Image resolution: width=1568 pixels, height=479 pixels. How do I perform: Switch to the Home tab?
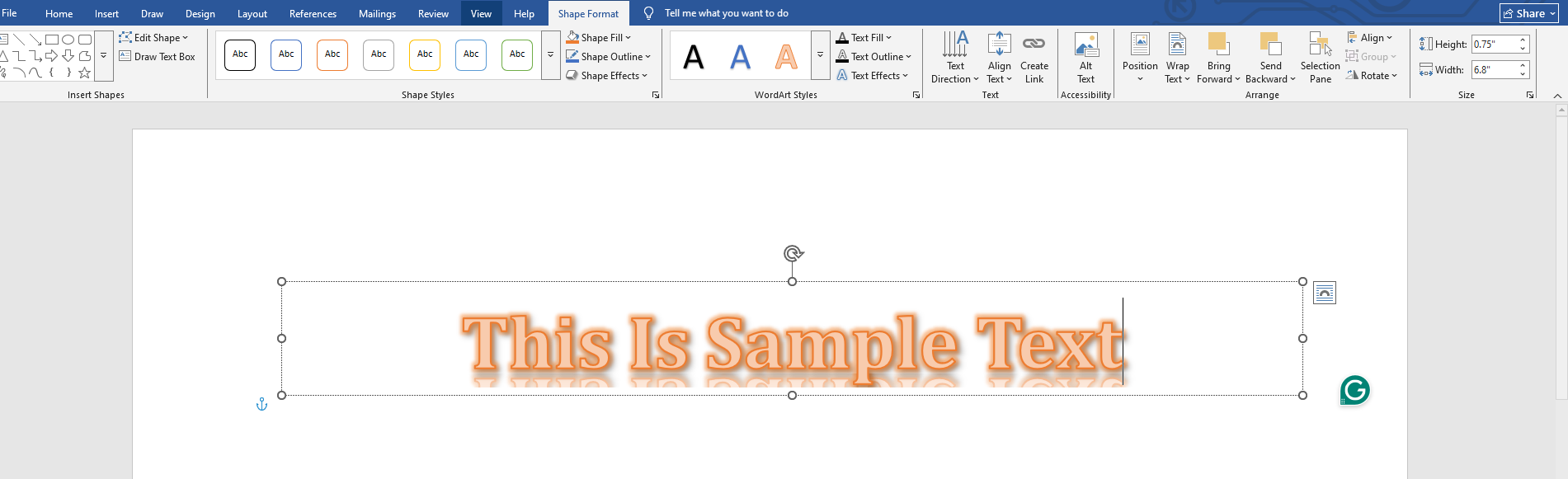(x=59, y=14)
